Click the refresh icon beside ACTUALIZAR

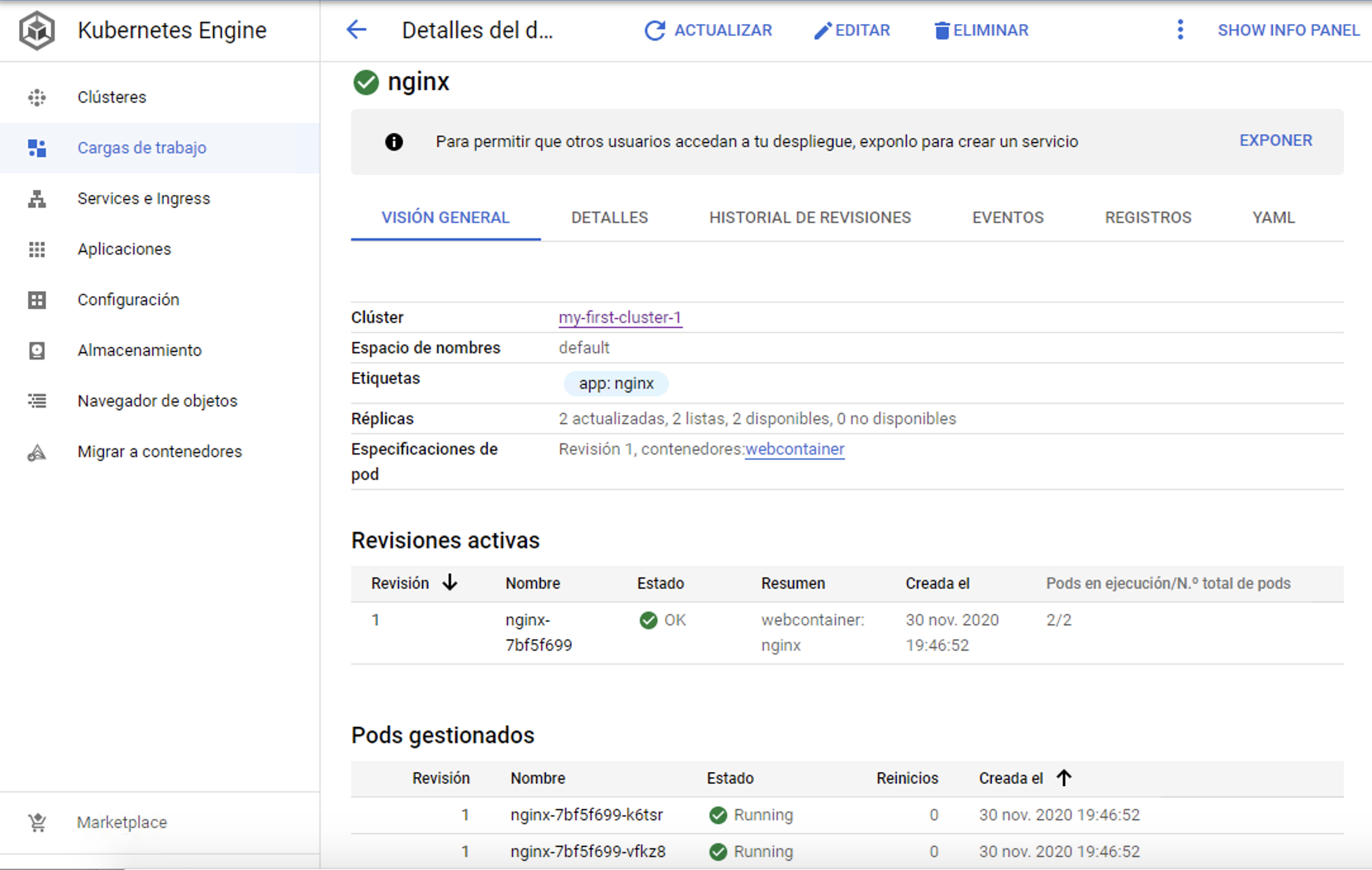pos(655,30)
